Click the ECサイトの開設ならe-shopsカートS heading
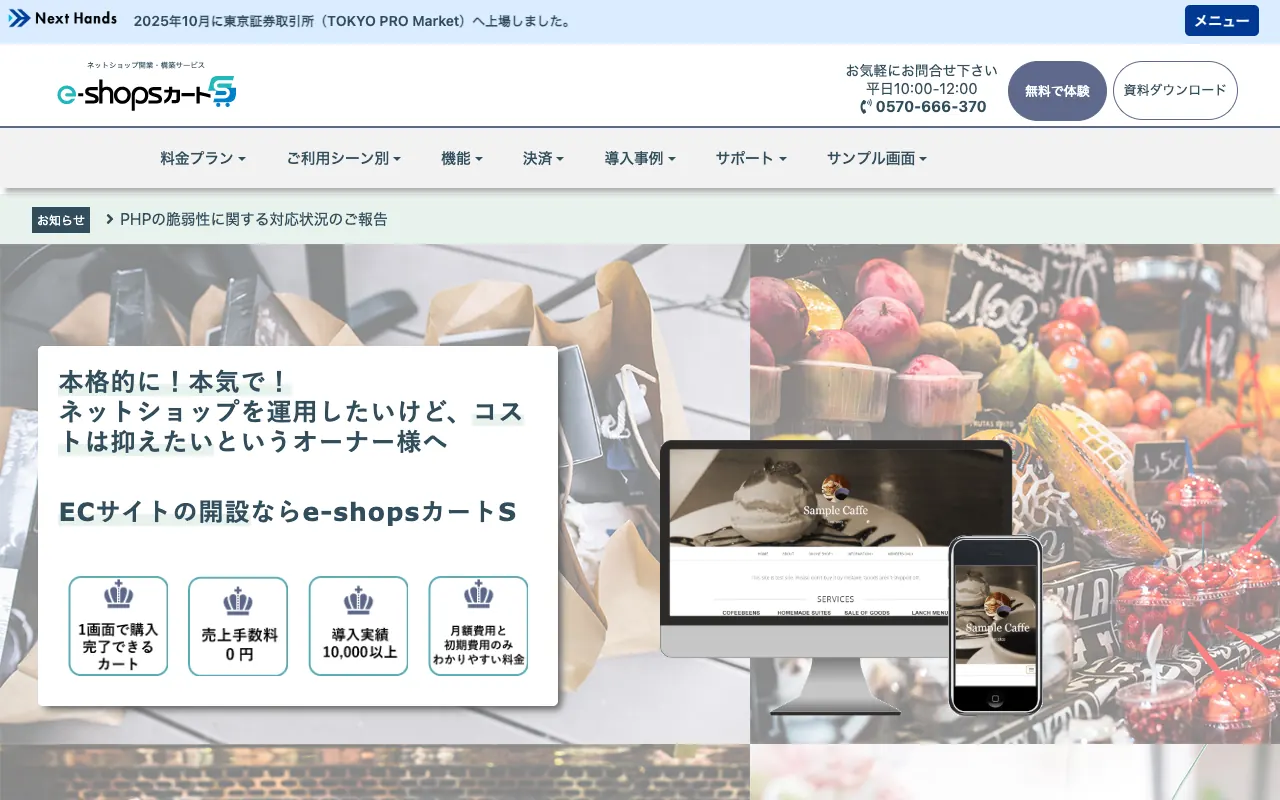1280x800 pixels. [x=288, y=512]
